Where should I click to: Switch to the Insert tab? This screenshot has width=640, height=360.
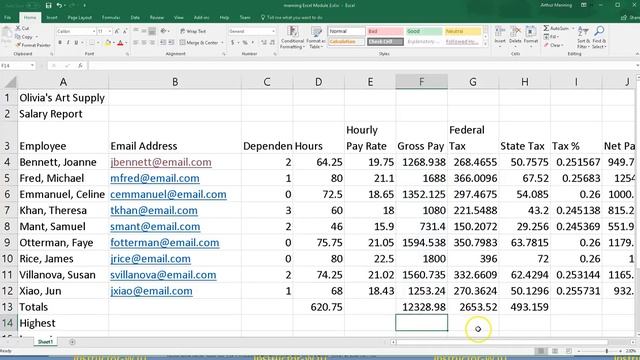(x=52, y=18)
